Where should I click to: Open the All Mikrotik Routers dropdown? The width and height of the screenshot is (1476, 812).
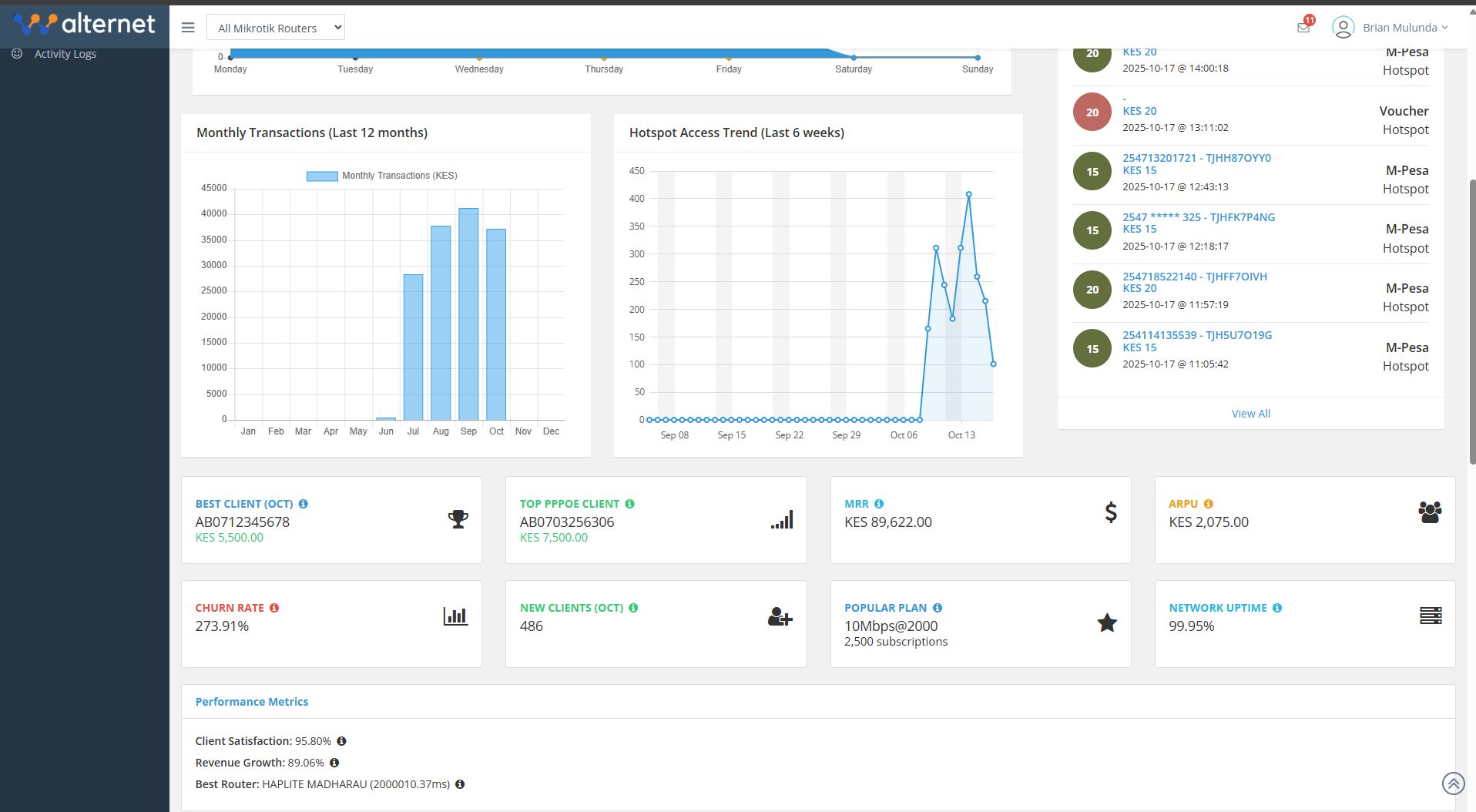[276, 28]
